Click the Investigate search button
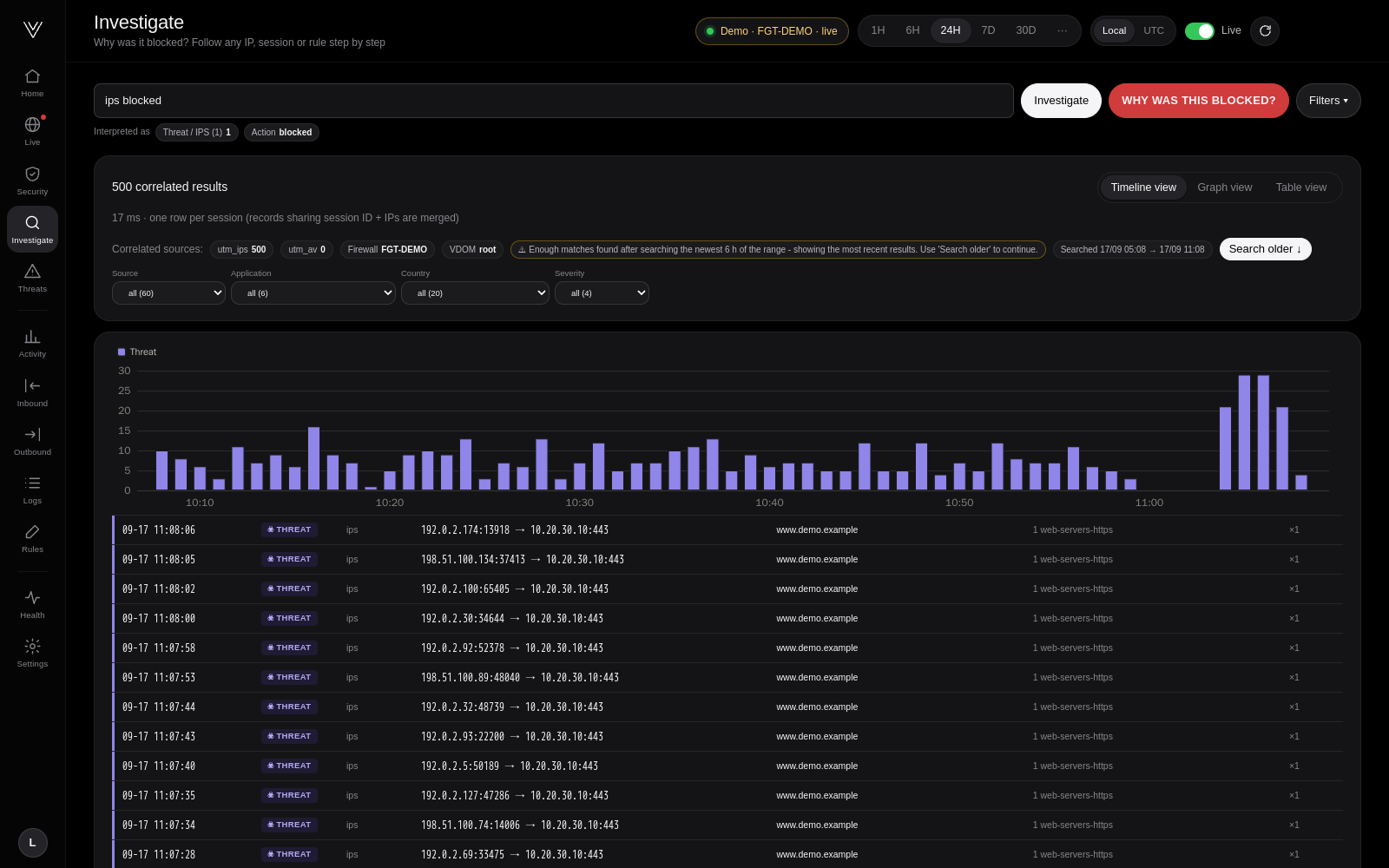The height and width of the screenshot is (868, 1389). (x=1061, y=101)
